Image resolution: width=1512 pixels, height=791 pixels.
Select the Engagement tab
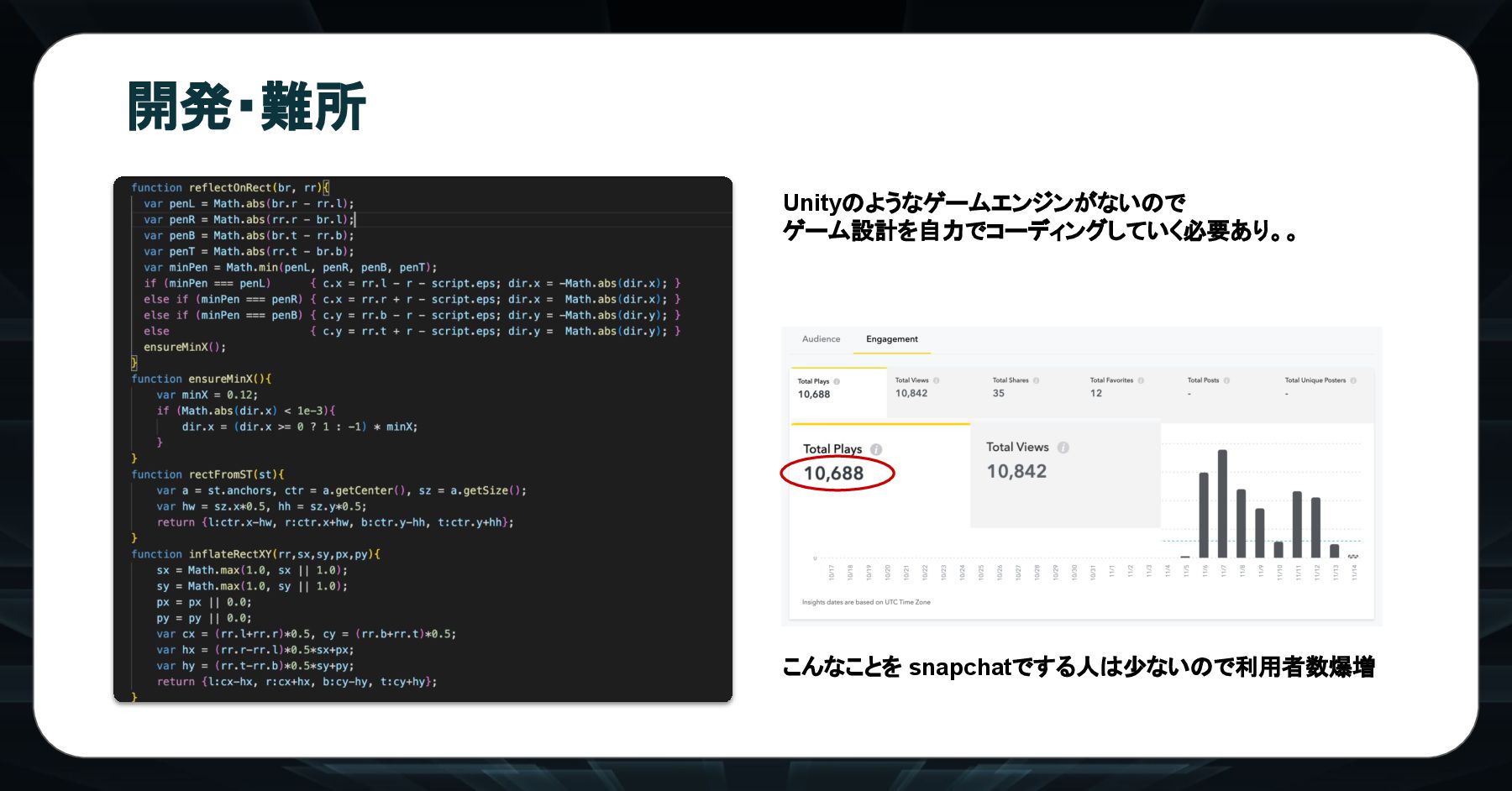click(892, 339)
